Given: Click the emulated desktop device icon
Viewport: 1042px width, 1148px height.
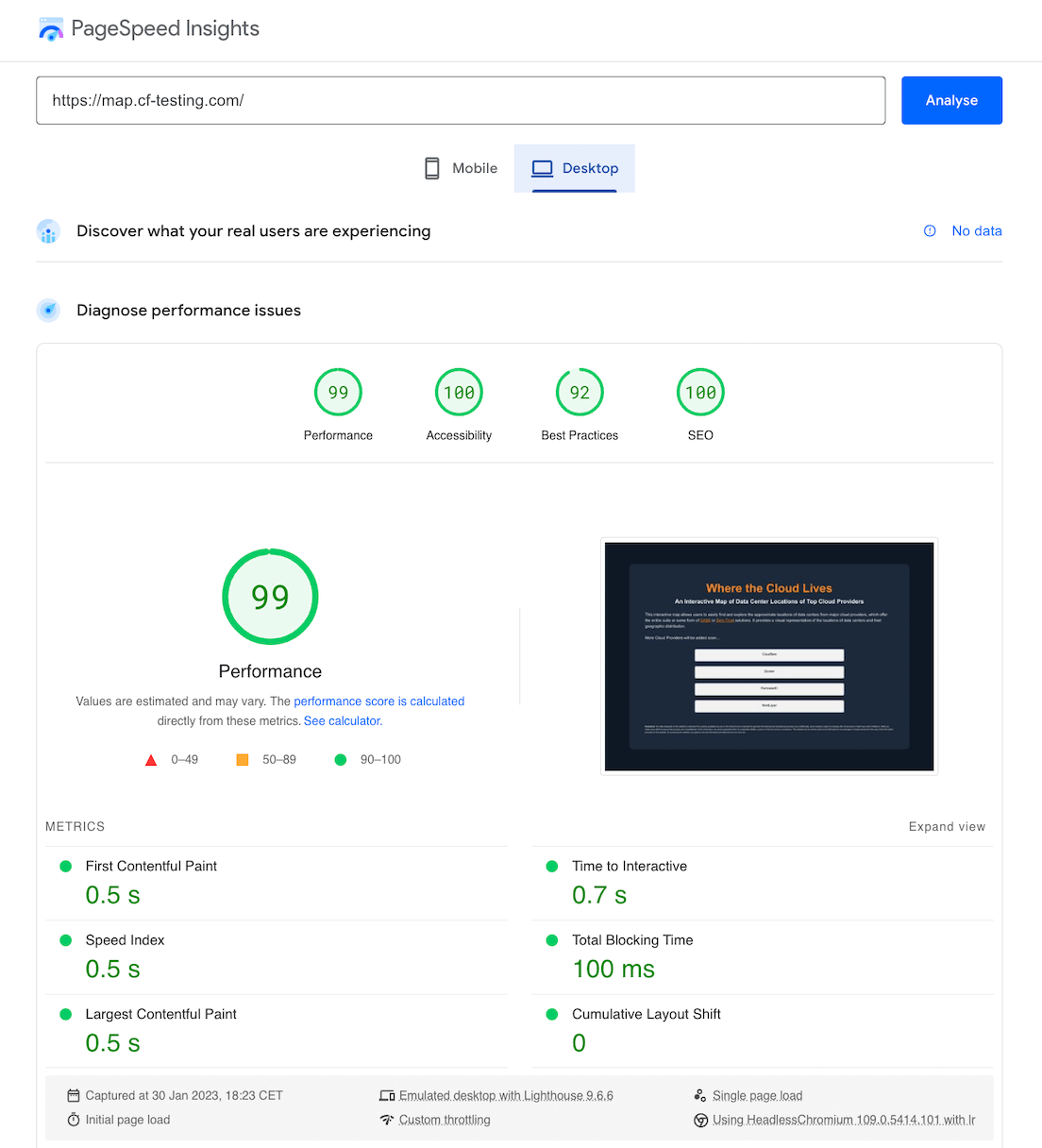Looking at the screenshot, I should (x=387, y=1096).
